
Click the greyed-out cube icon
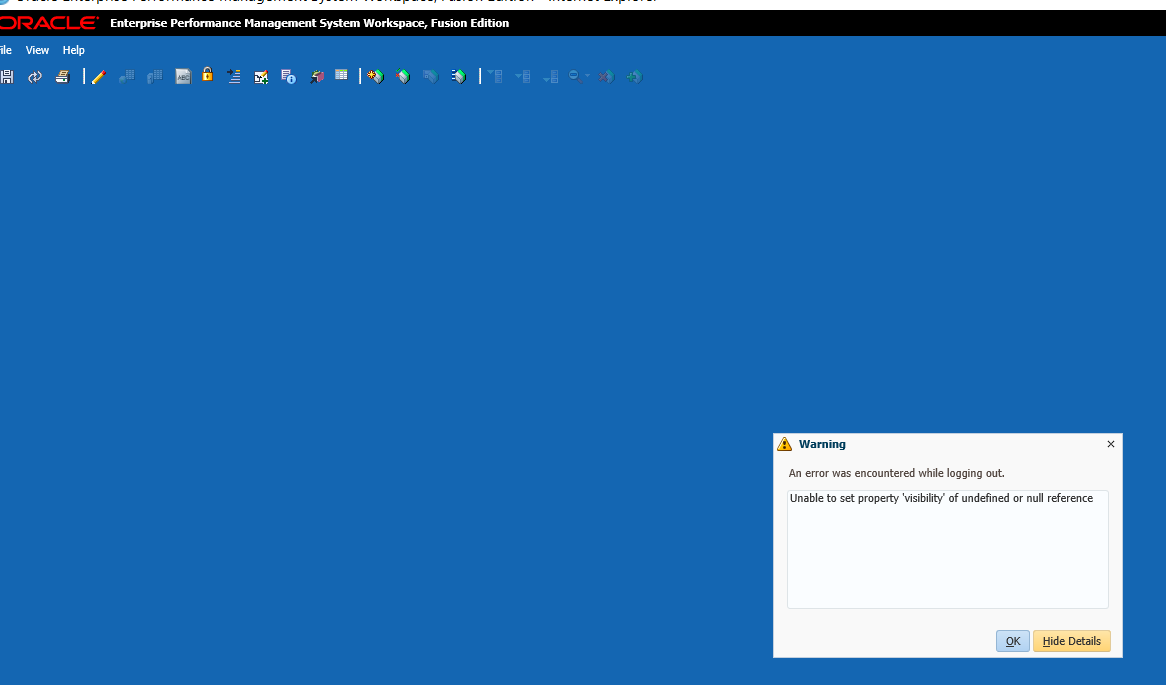(x=431, y=77)
